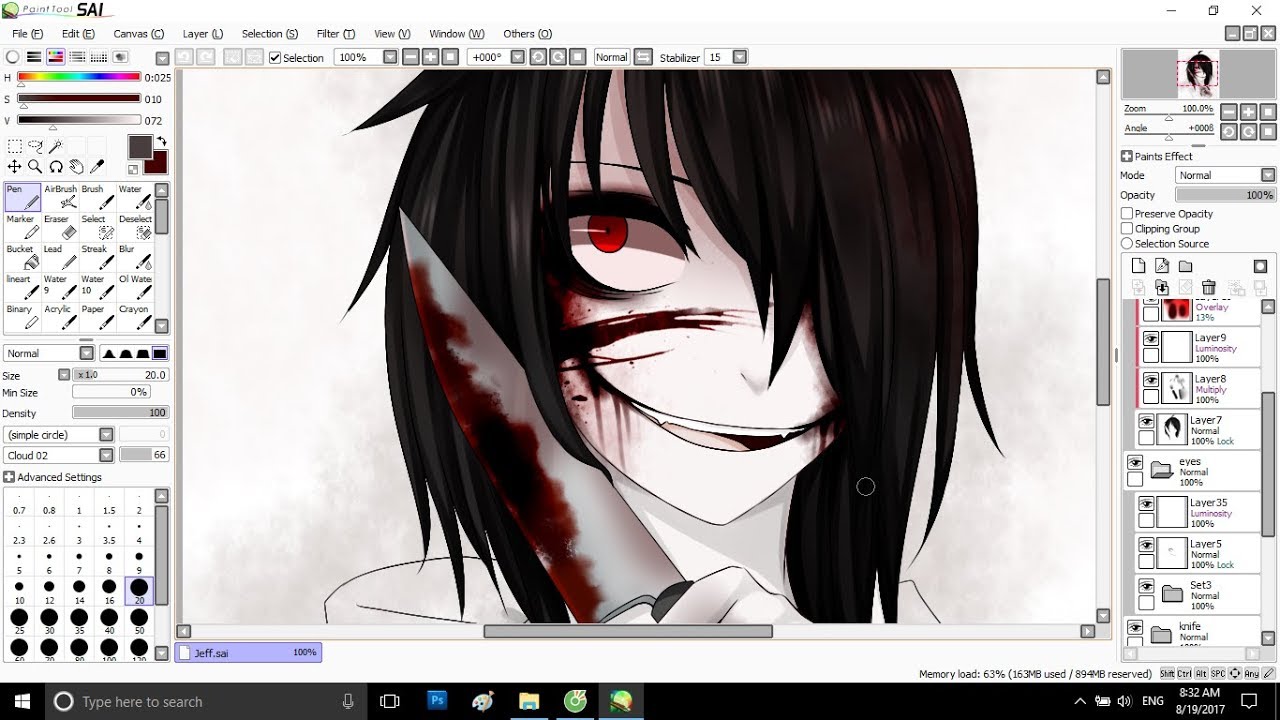Image resolution: width=1280 pixels, height=720 pixels.
Task: Activate the magic wand tool
Action: pyautogui.click(x=56, y=146)
